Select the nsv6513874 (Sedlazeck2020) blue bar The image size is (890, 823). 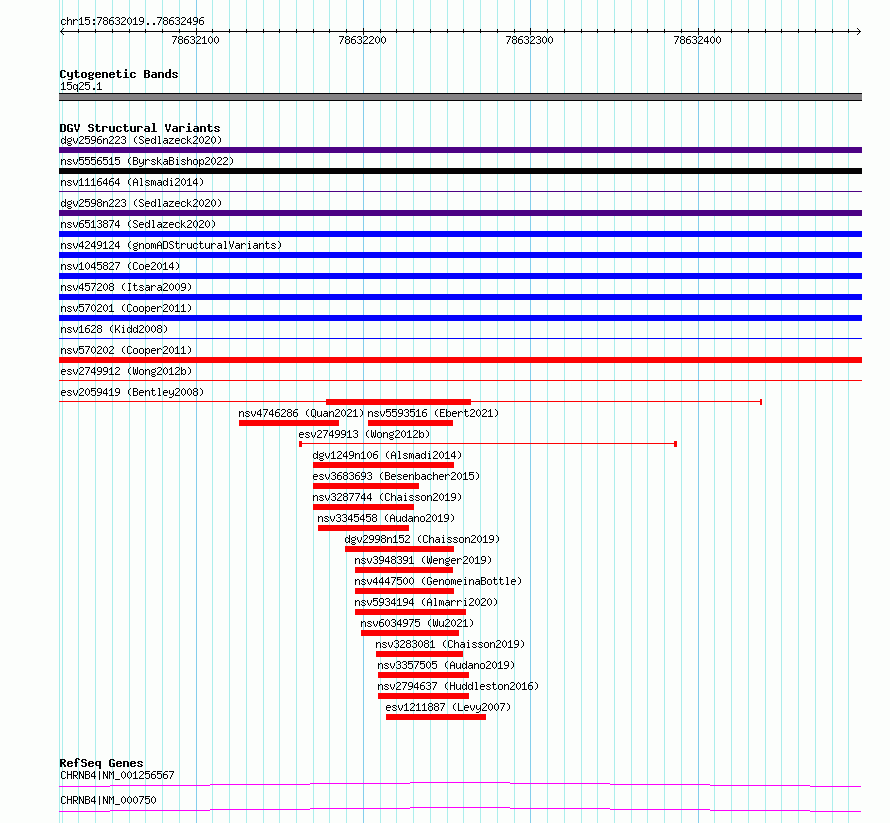tap(460, 234)
